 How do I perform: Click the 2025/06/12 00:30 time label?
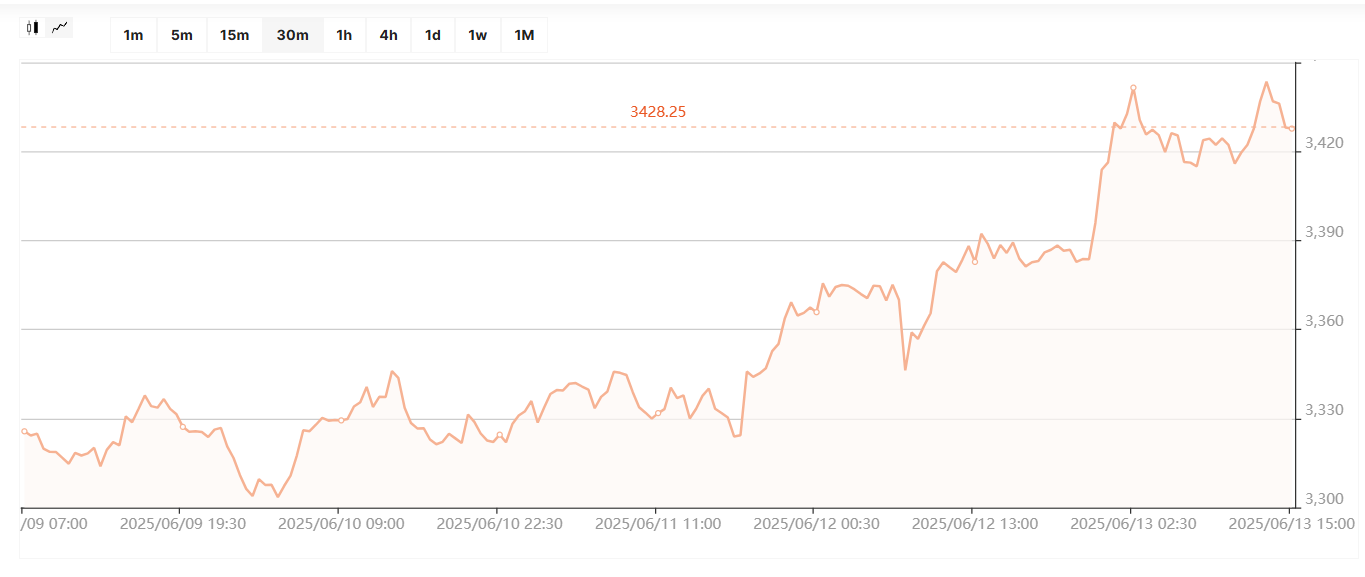tap(815, 523)
